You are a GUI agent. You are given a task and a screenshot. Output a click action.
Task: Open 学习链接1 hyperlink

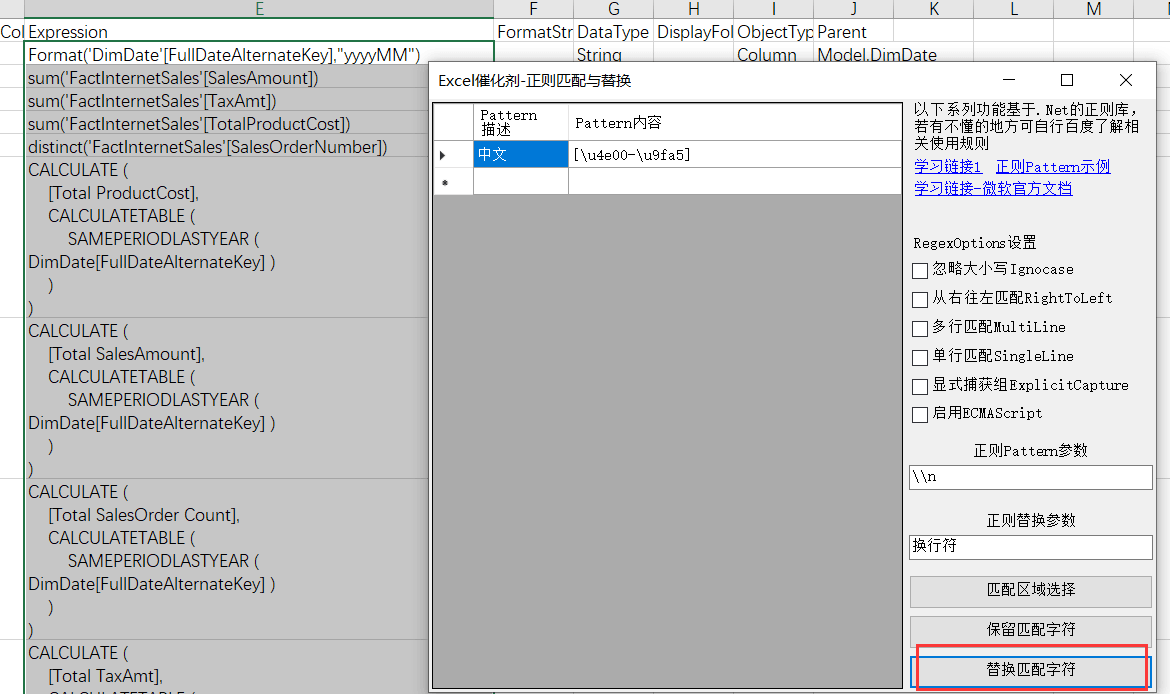click(x=948, y=166)
